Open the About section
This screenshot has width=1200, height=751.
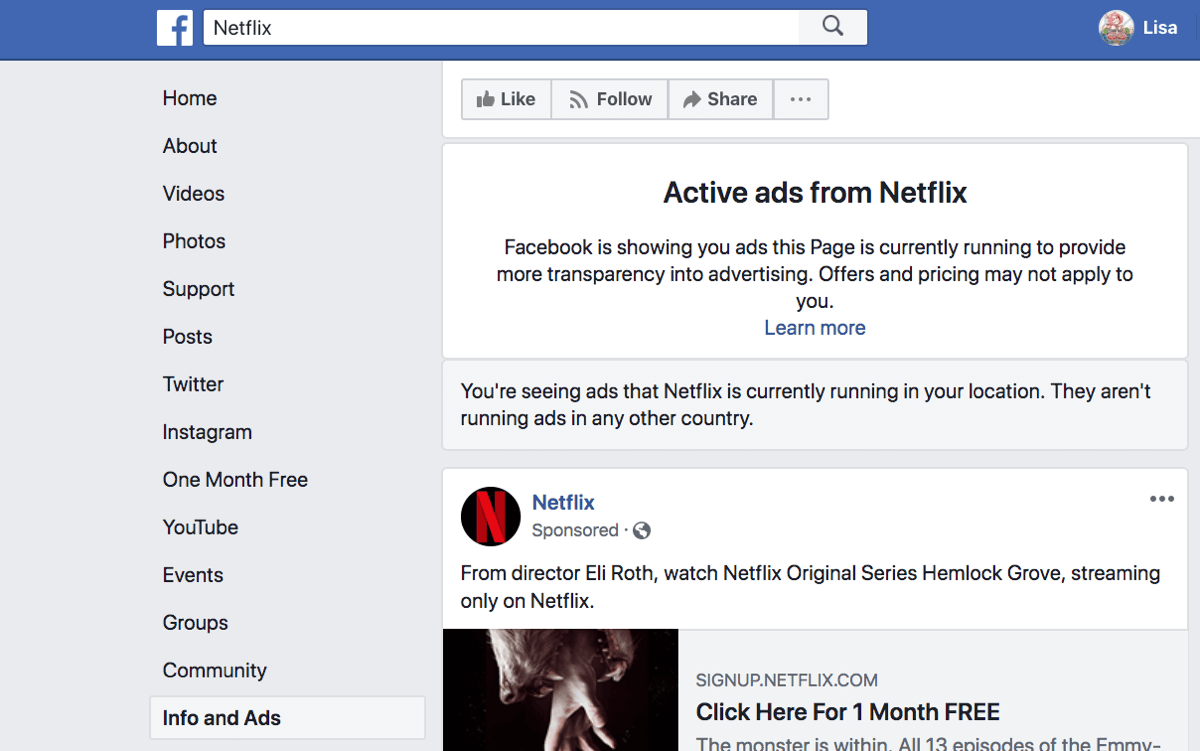[x=190, y=146]
